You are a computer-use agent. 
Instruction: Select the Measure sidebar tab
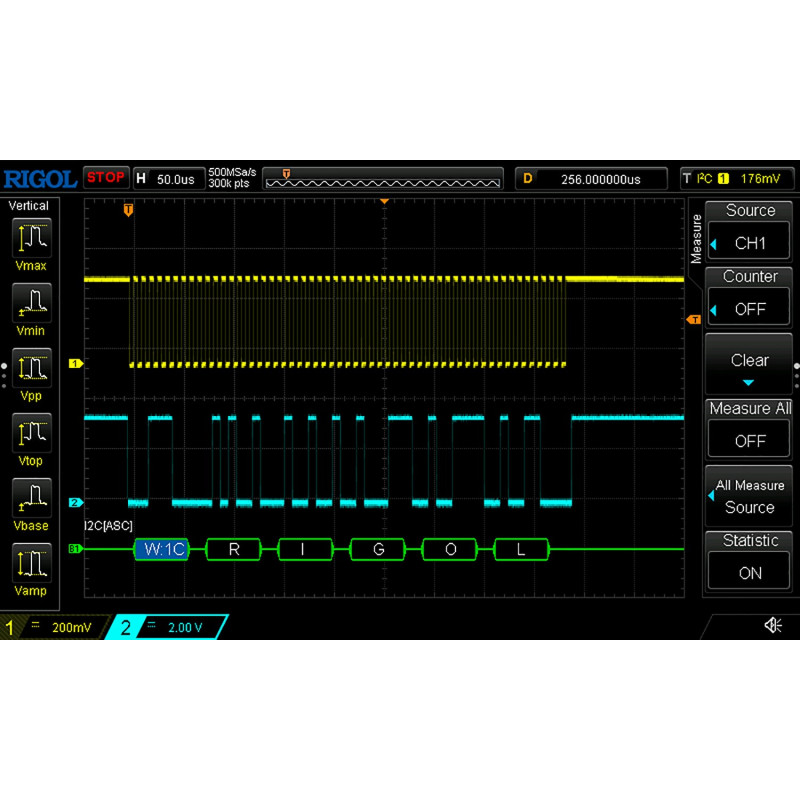click(696, 240)
